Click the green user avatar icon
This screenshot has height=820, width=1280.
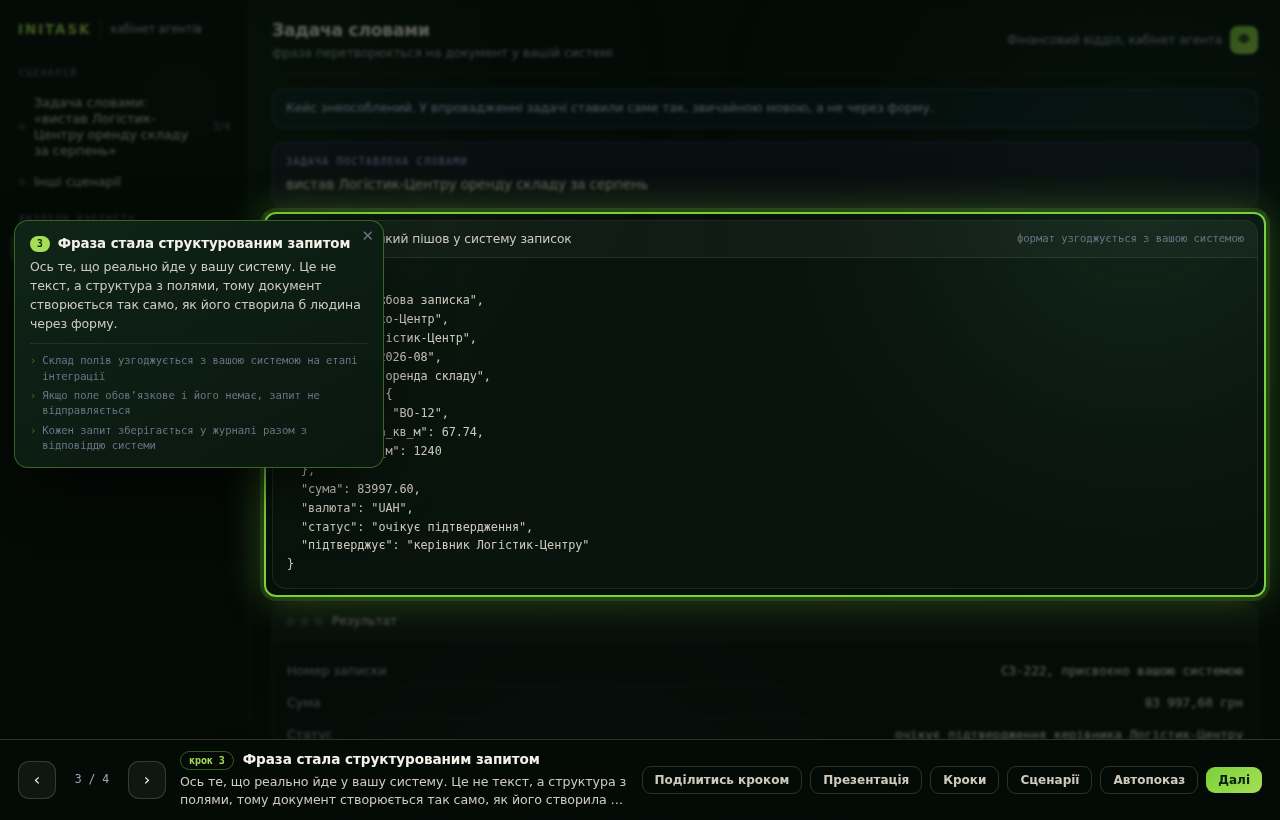tap(1244, 40)
